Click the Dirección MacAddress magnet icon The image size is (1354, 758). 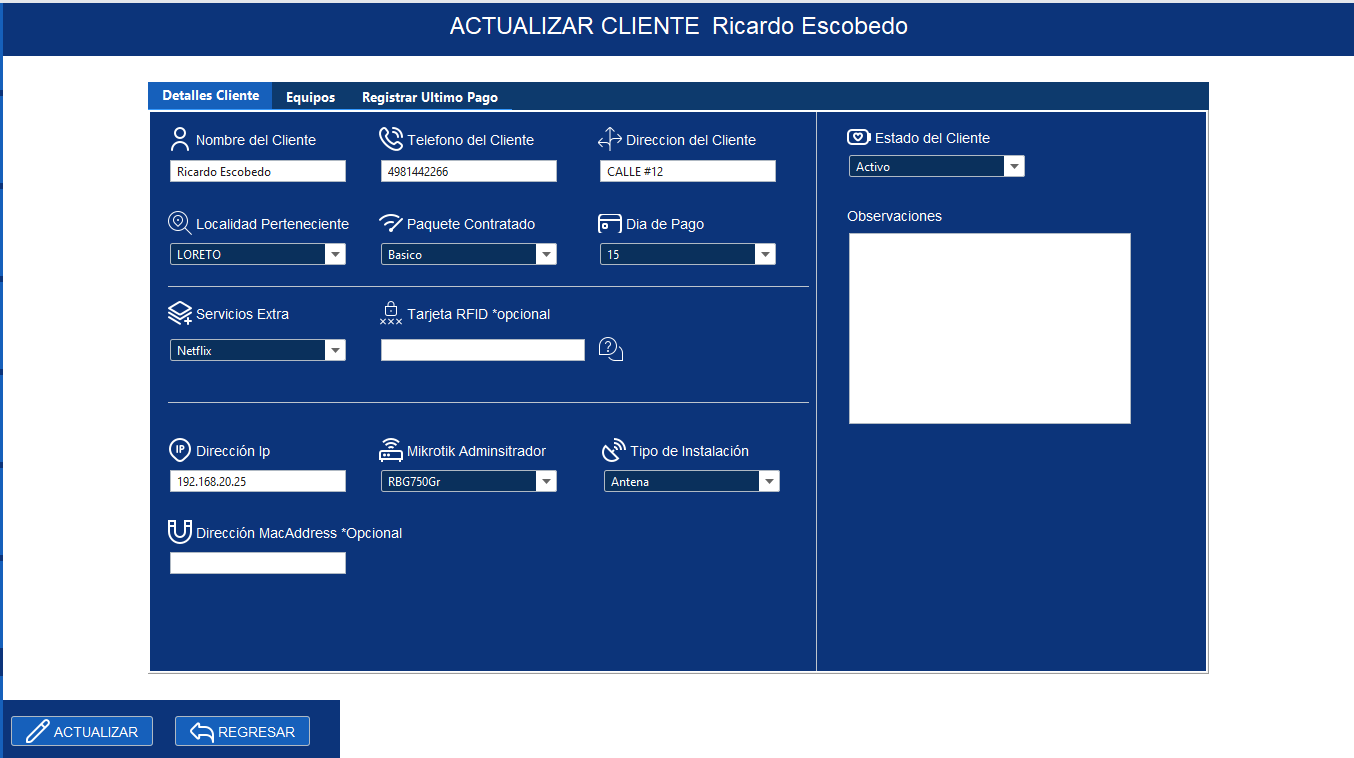click(x=180, y=531)
